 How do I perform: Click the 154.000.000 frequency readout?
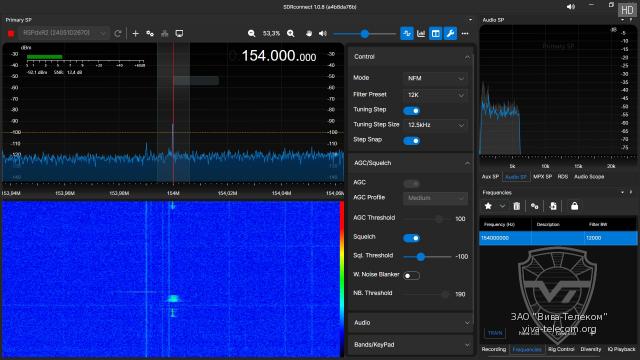pos(279,56)
